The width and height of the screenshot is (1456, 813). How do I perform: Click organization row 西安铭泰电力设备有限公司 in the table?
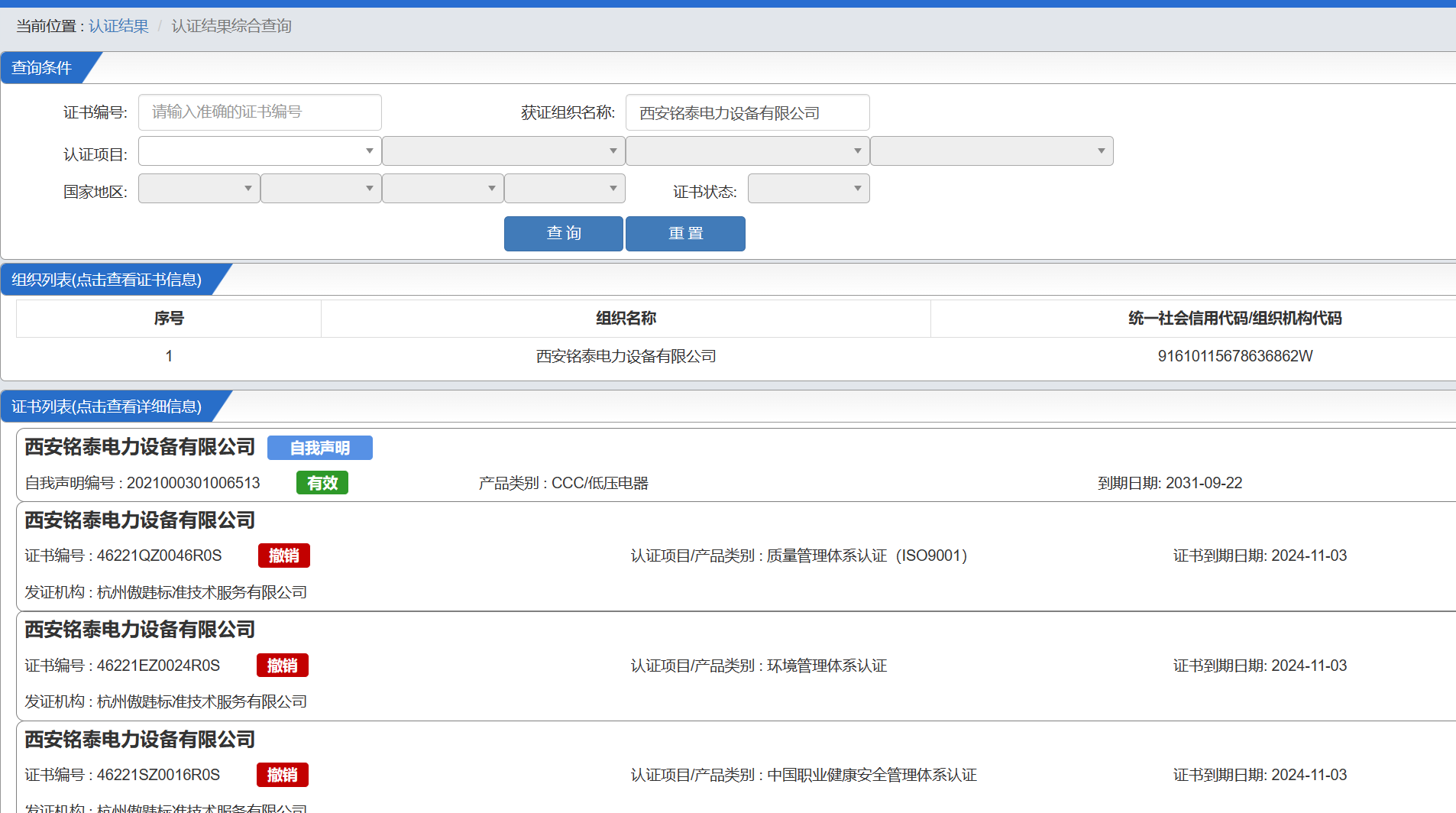[626, 356]
